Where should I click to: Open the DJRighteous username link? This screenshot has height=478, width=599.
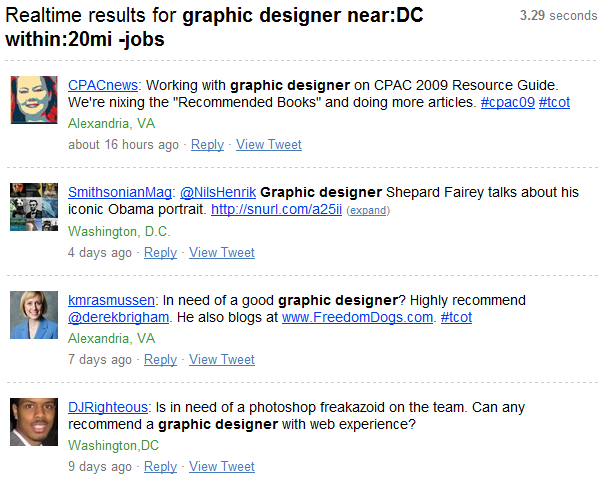point(108,407)
